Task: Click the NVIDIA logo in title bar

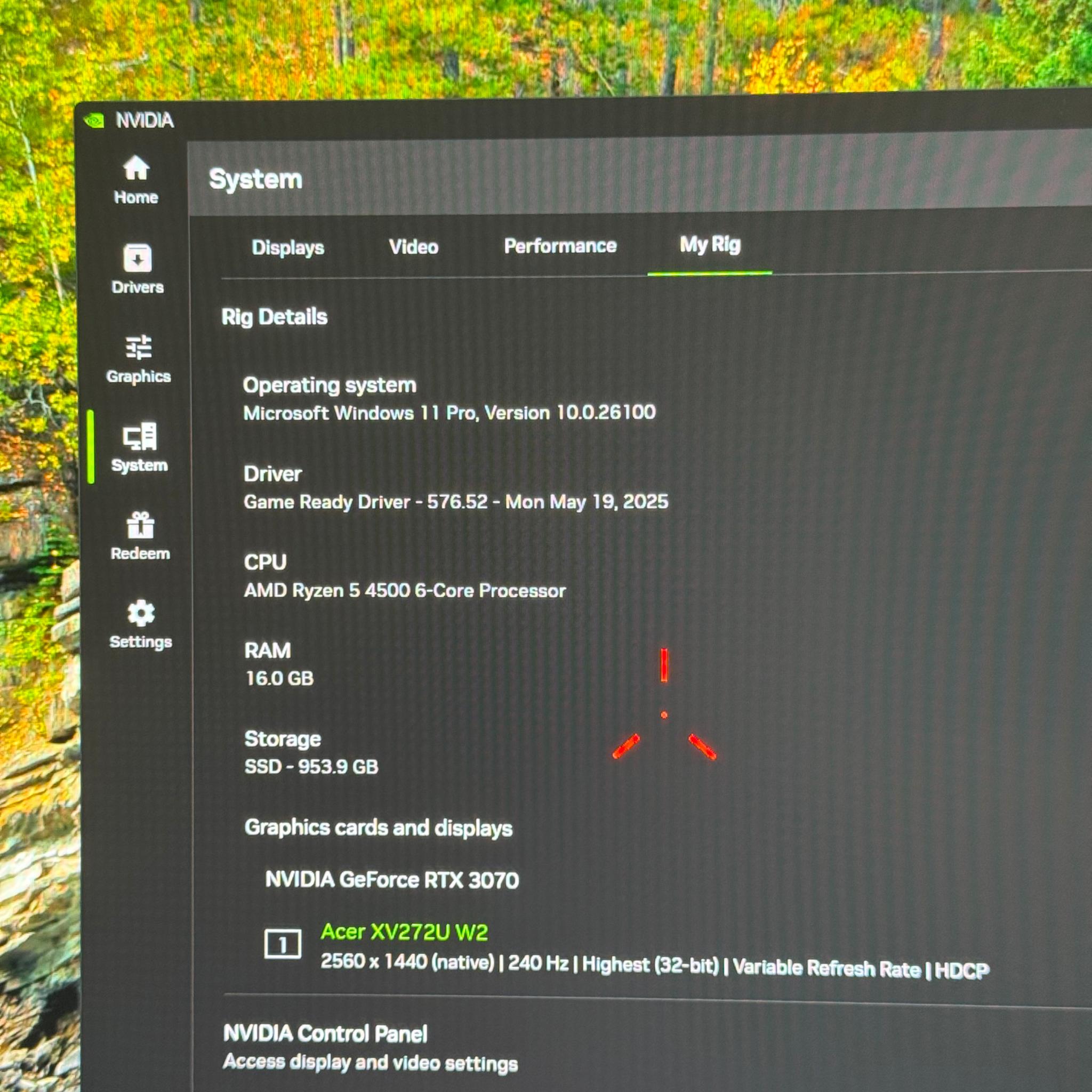Action: pyautogui.click(x=94, y=121)
